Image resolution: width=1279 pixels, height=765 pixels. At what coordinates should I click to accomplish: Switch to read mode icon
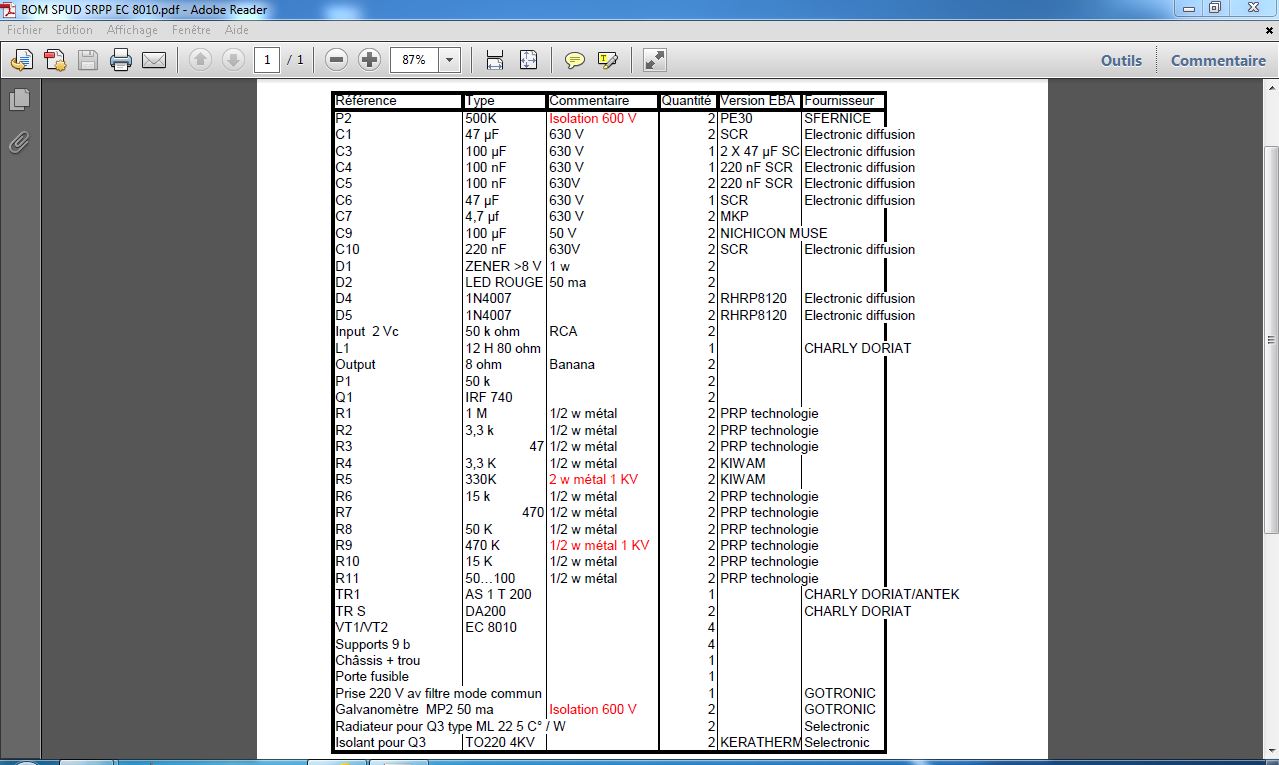point(655,60)
